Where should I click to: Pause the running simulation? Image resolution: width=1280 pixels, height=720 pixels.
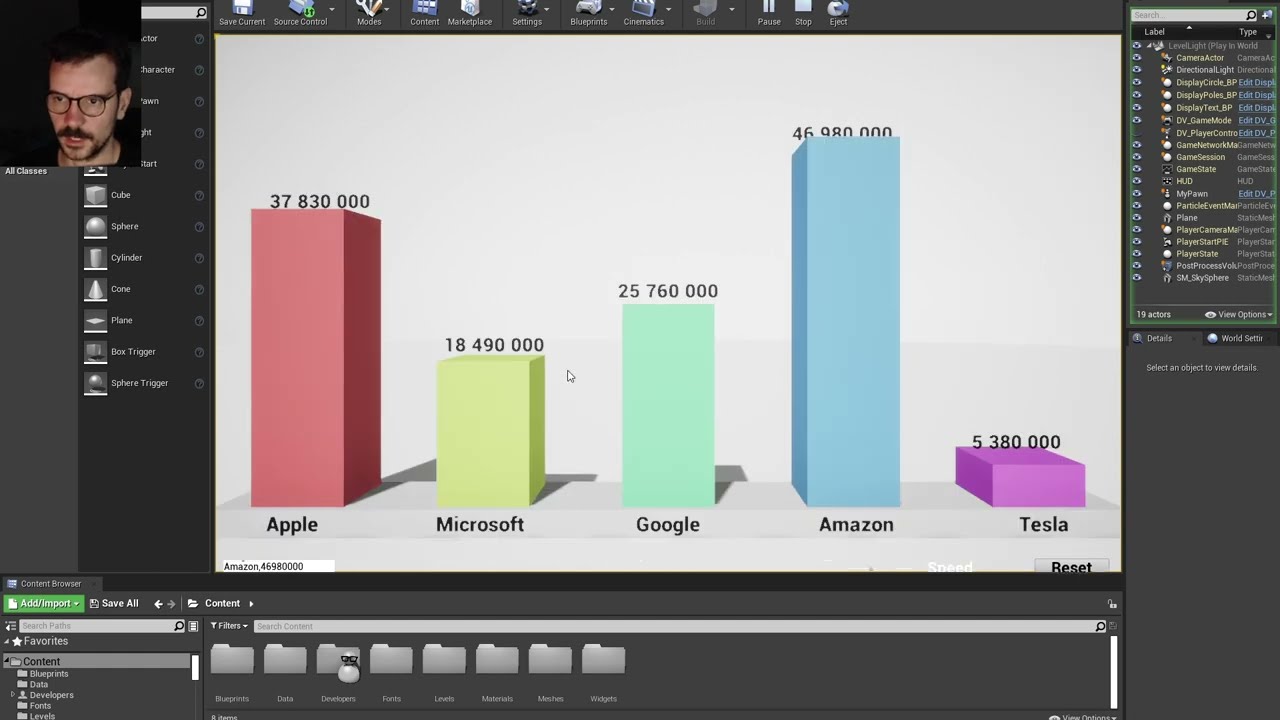click(x=769, y=13)
